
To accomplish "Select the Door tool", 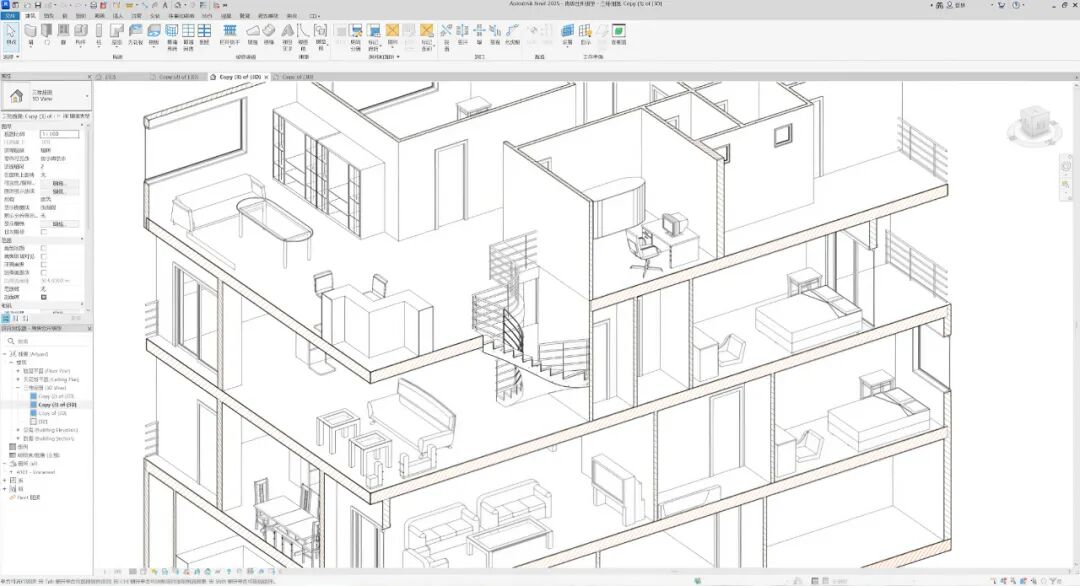I will pyautogui.click(x=47, y=34).
